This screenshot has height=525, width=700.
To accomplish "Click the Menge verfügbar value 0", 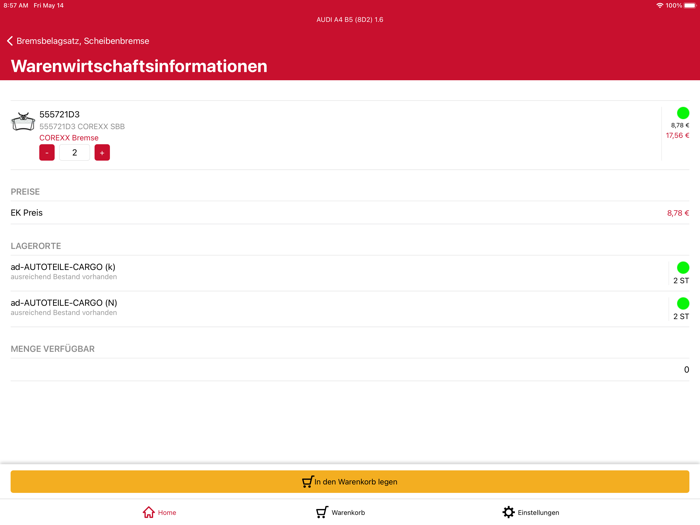I will pos(686,370).
